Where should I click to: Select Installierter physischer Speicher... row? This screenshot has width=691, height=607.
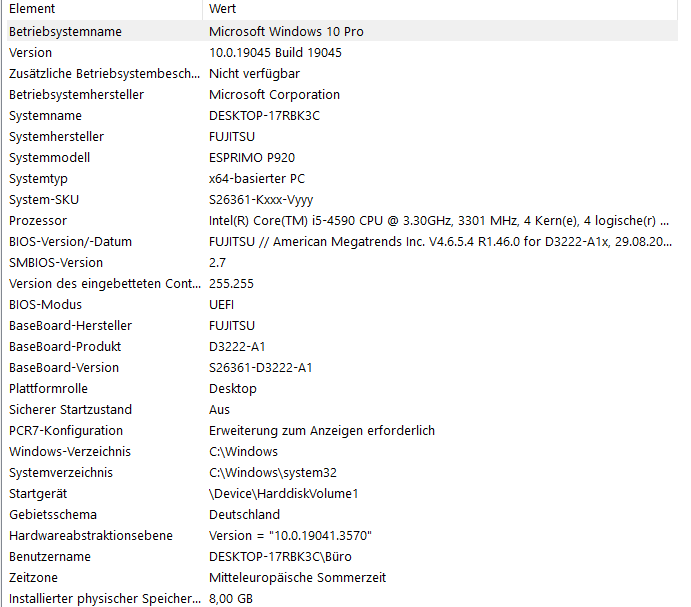point(342,599)
